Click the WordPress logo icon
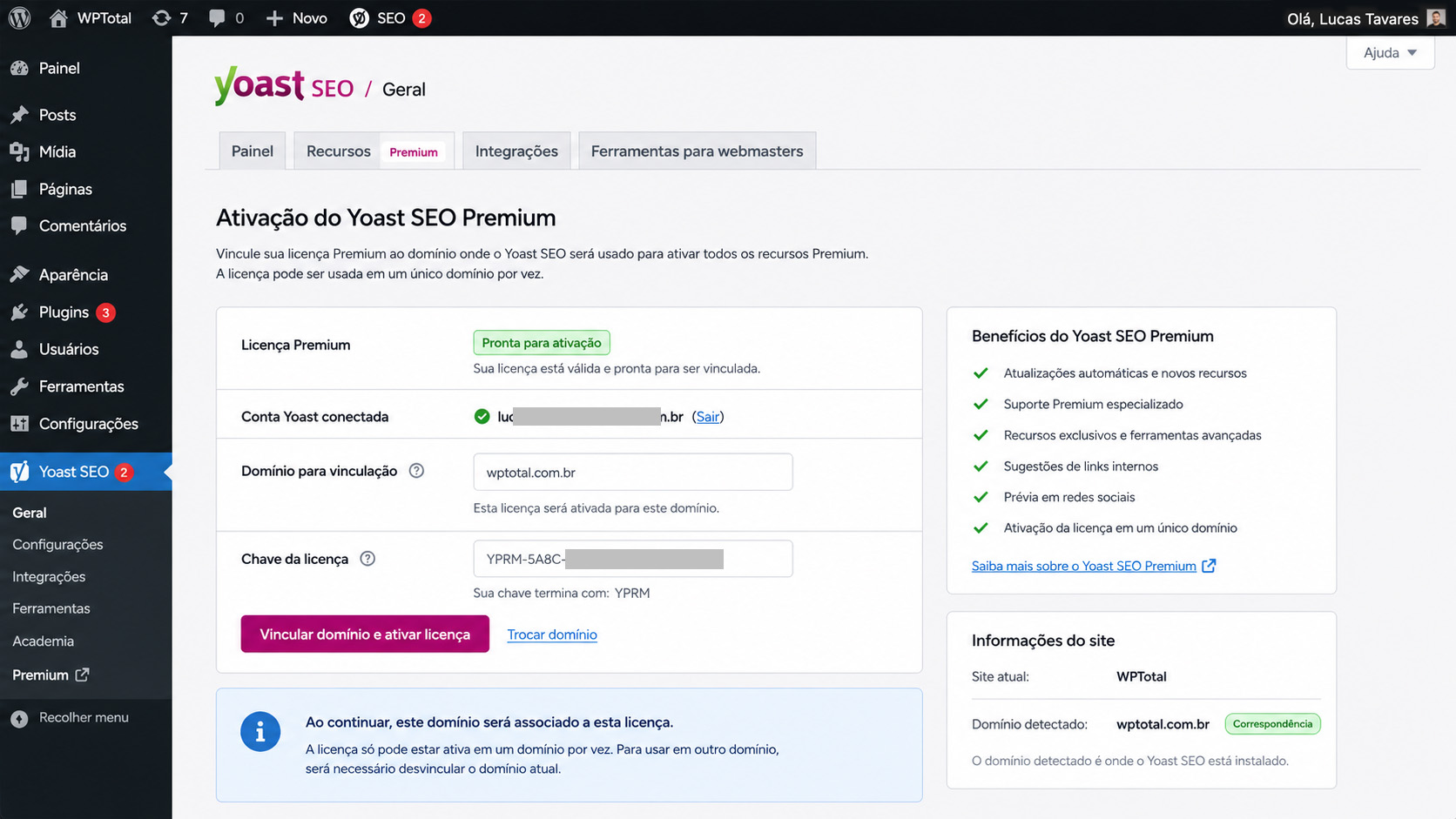The image size is (1456, 819). click(19, 18)
